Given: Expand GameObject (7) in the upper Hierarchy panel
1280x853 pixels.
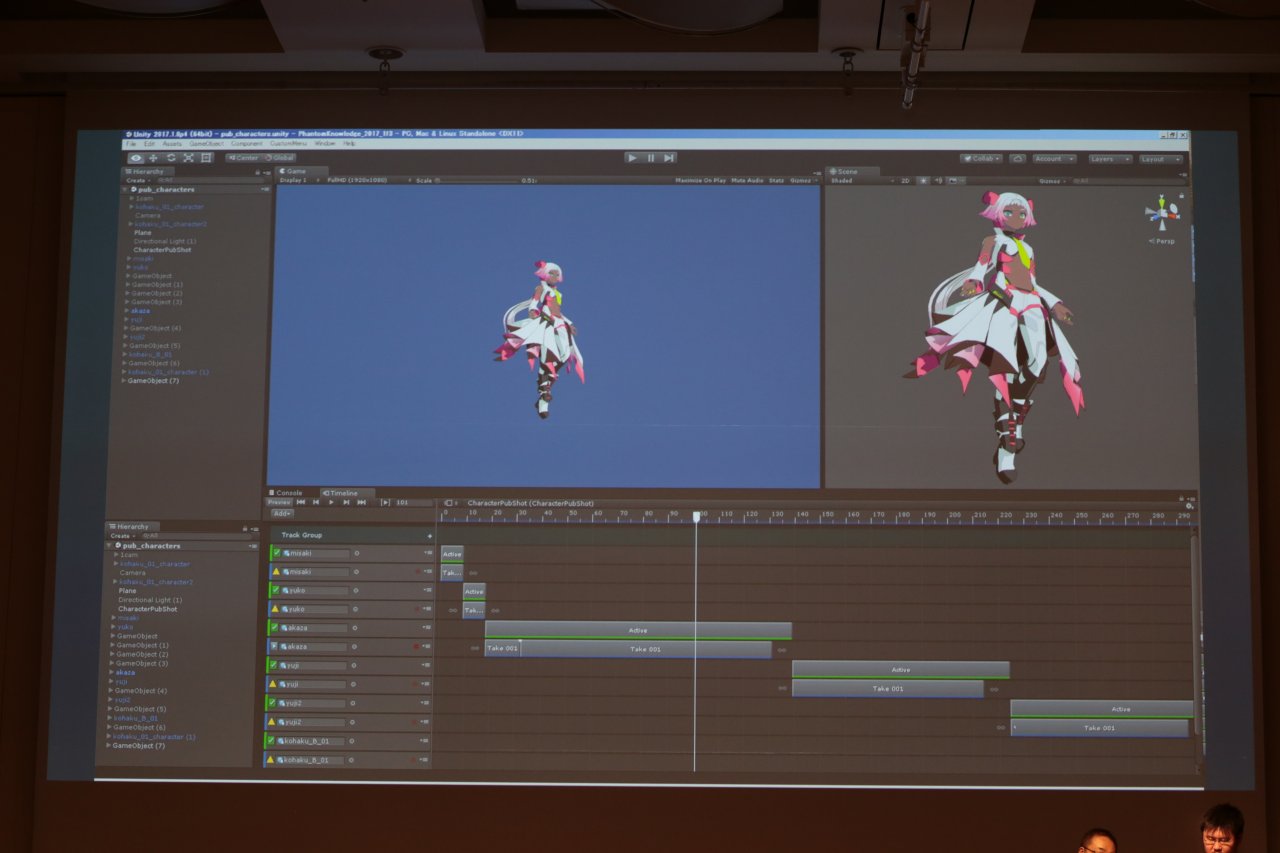Looking at the screenshot, I should tap(125, 381).
